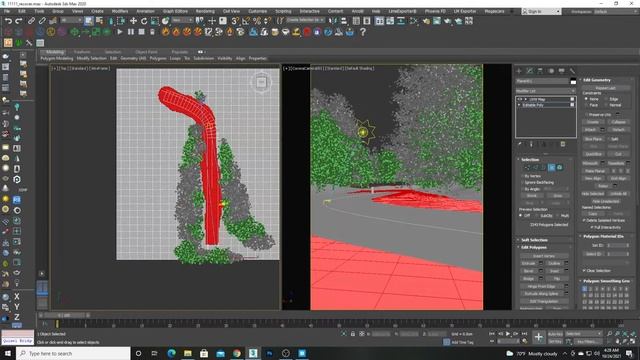Select the Face constraint radio button
This screenshot has width=640, height=360.
point(587,105)
